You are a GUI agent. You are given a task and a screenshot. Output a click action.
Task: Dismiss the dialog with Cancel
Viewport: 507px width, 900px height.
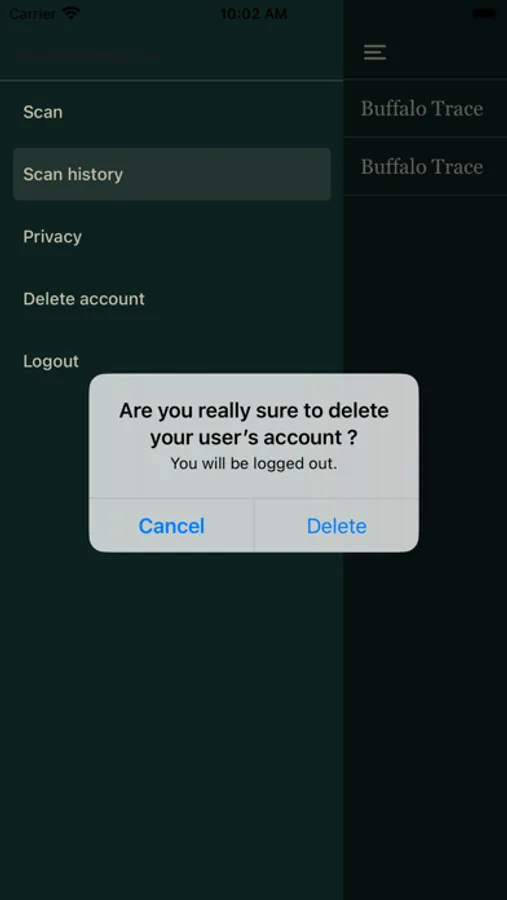click(x=172, y=526)
